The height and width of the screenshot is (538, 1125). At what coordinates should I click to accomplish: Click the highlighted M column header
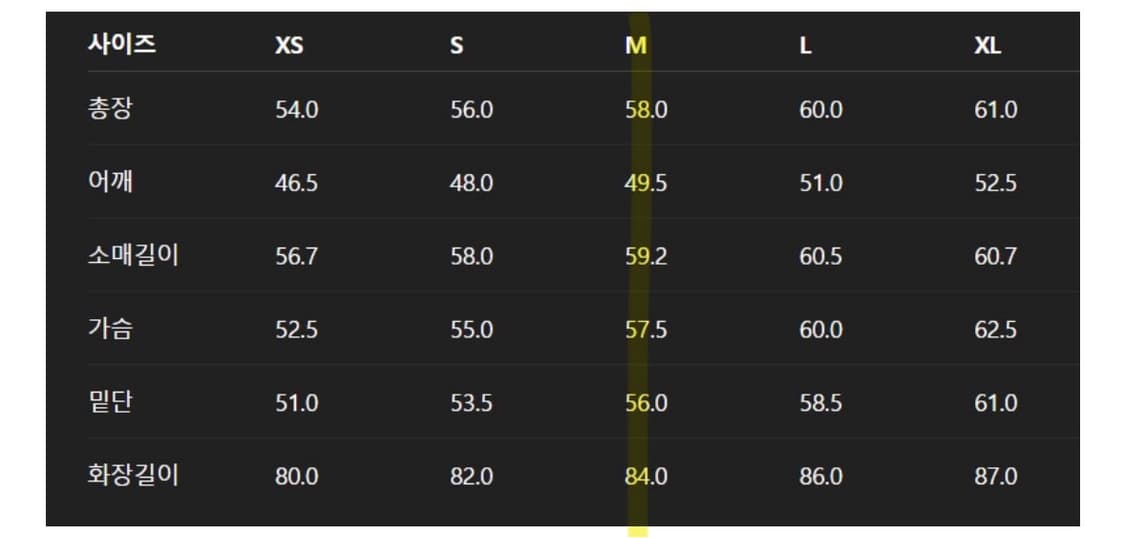click(636, 47)
